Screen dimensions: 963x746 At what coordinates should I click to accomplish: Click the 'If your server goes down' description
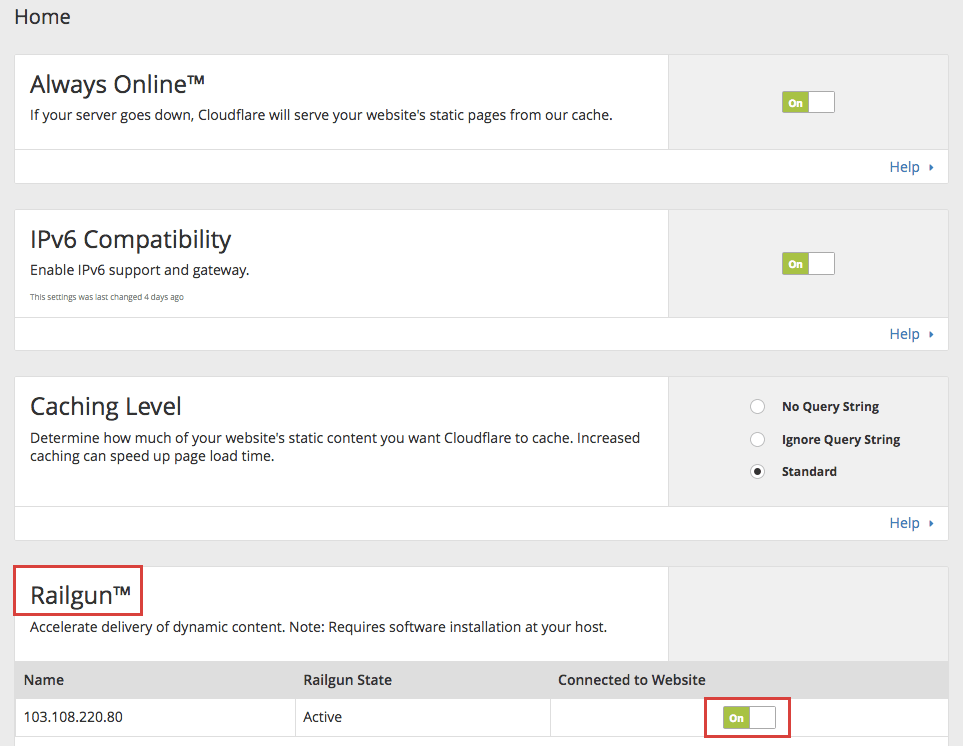321,115
